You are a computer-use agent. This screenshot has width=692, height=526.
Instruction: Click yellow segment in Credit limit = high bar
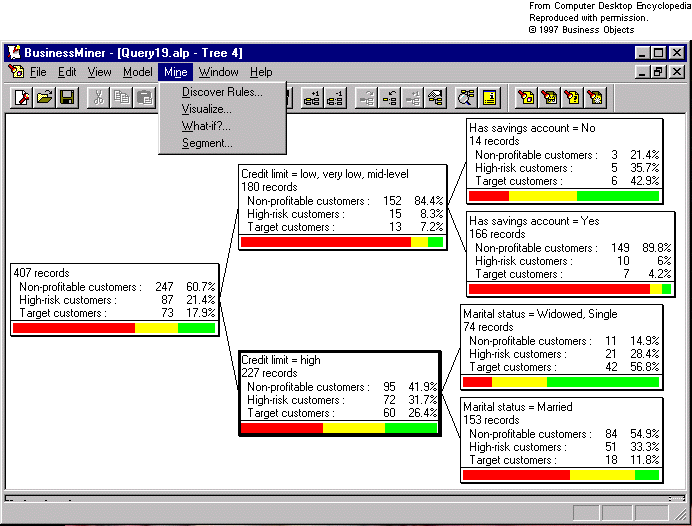click(354, 428)
